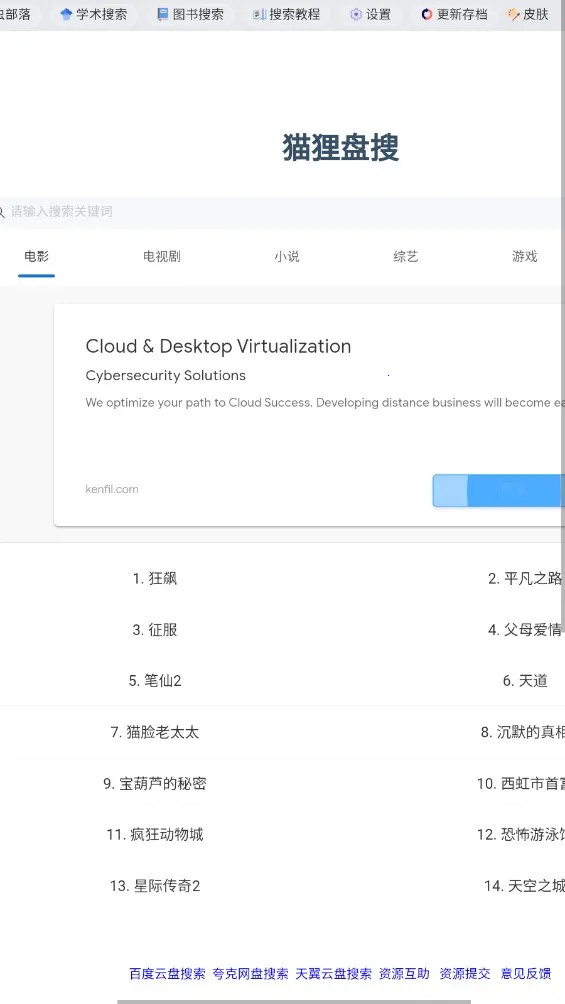Open the Cloud & Desktop Virtualization ad title
Viewport: 565px width, 1004px height.
[218, 346]
